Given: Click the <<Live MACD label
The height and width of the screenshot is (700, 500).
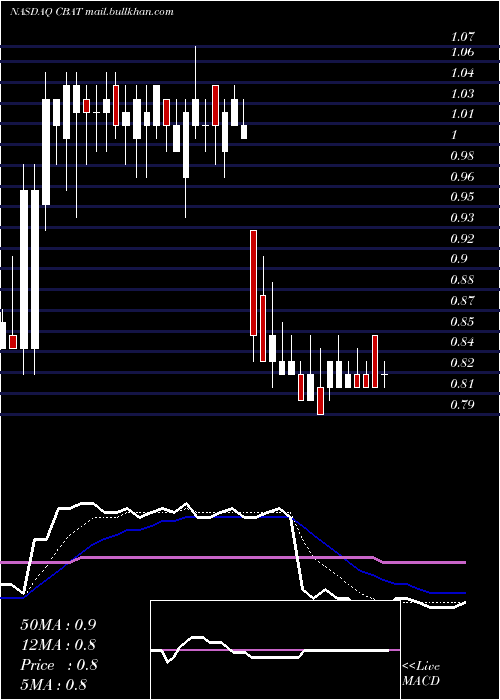Looking at the screenshot, I should (x=421, y=674).
